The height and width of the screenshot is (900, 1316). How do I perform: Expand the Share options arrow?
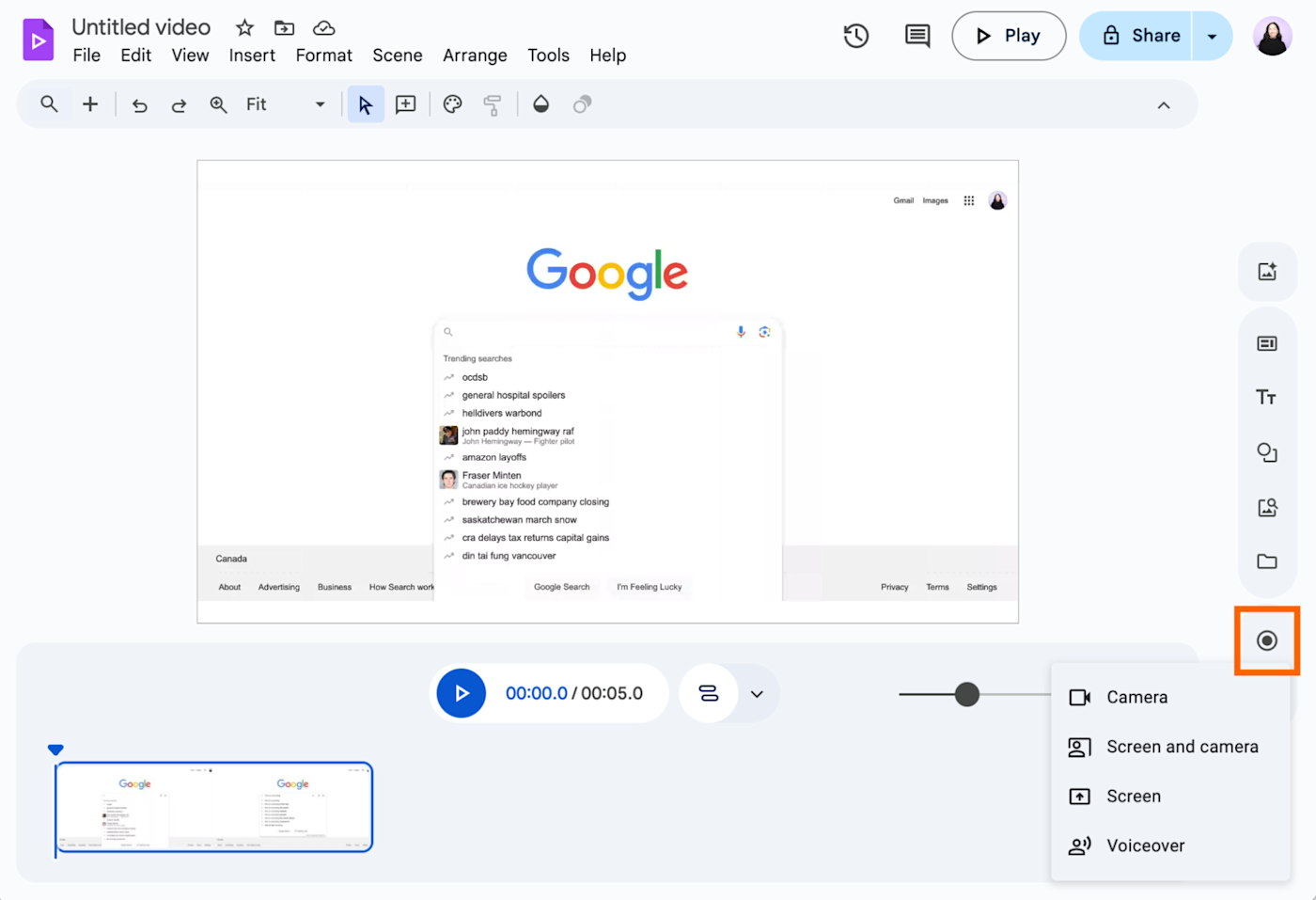(1213, 36)
